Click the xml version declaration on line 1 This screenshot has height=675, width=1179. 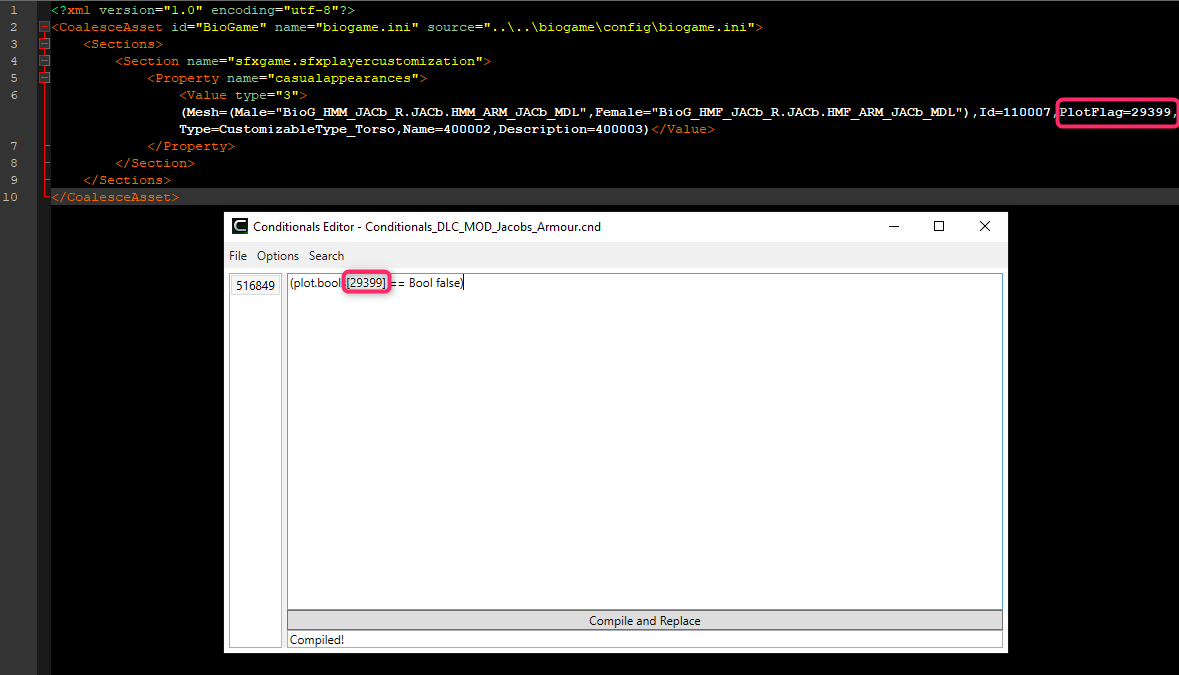[203, 11]
